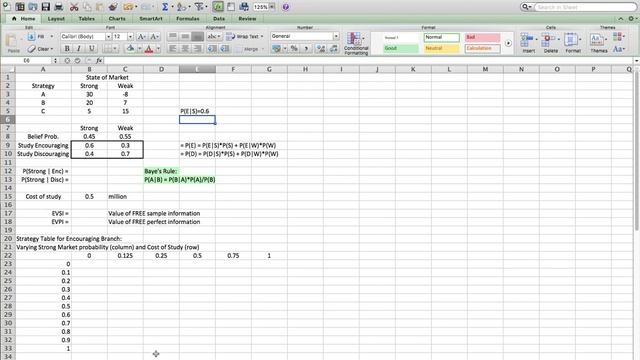This screenshot has width=640, height=360.
Task: Switch to the Charts tab
Action: coord(117,18)
